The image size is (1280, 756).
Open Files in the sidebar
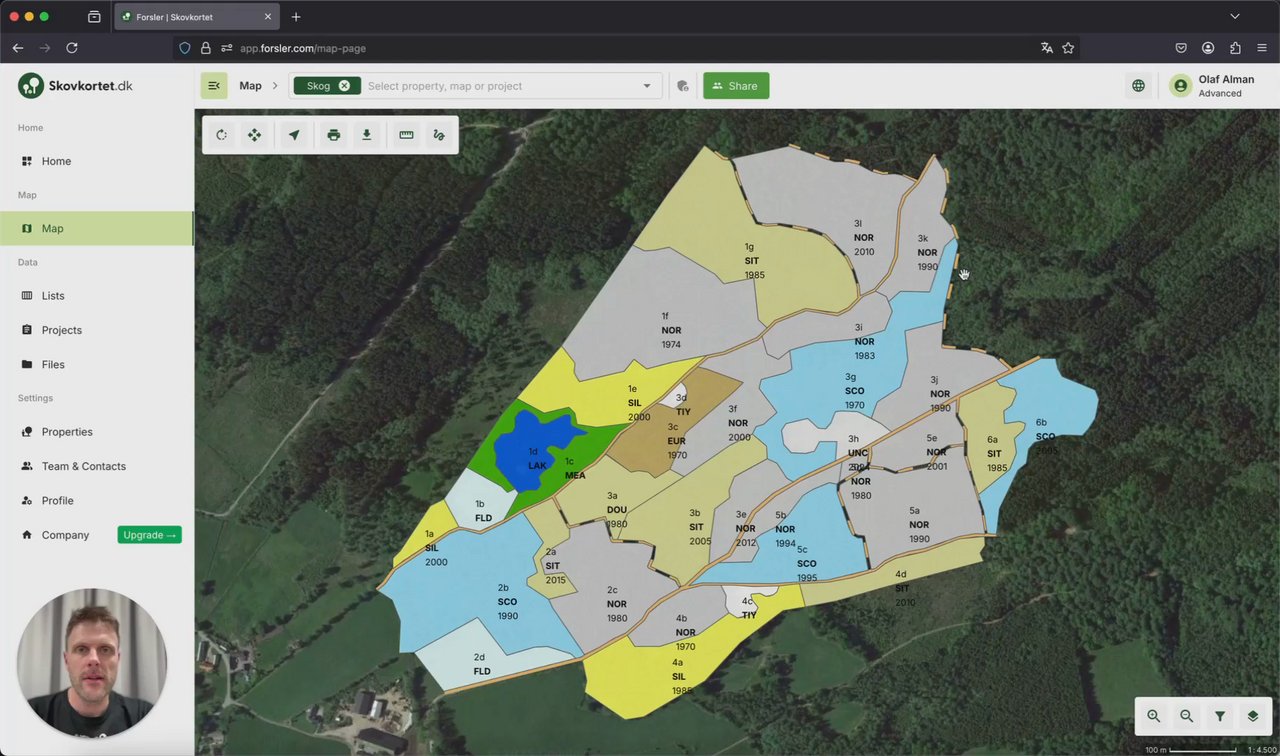[x=97, y=365]
